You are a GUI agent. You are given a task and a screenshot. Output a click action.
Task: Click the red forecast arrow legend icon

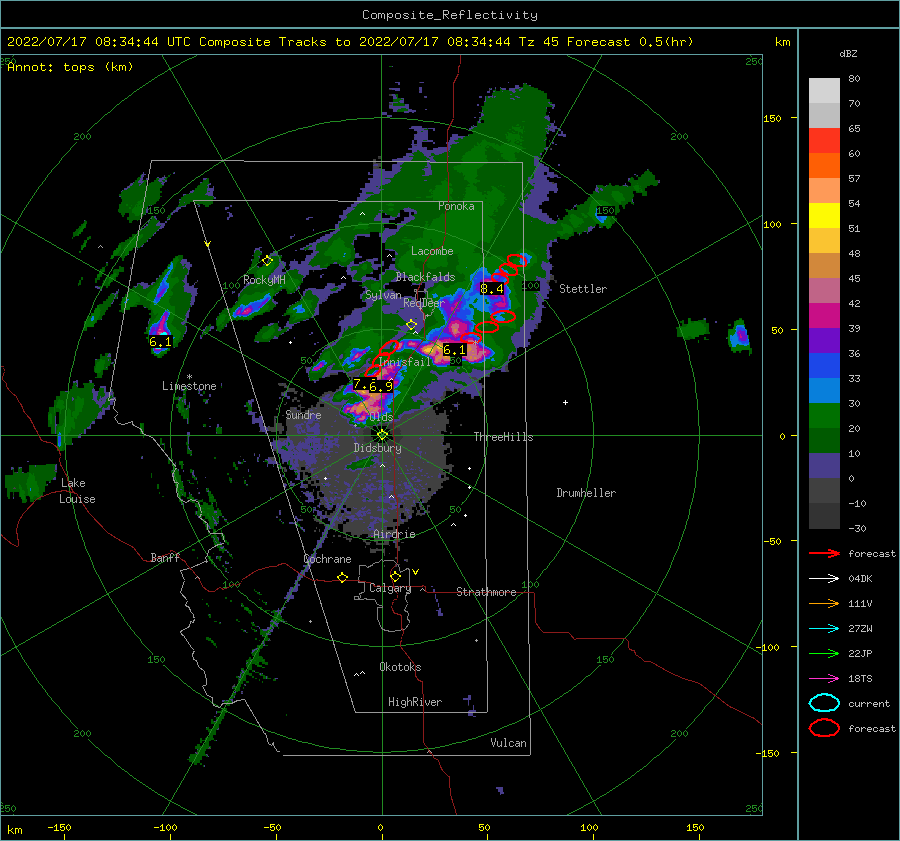pos(825,553)
